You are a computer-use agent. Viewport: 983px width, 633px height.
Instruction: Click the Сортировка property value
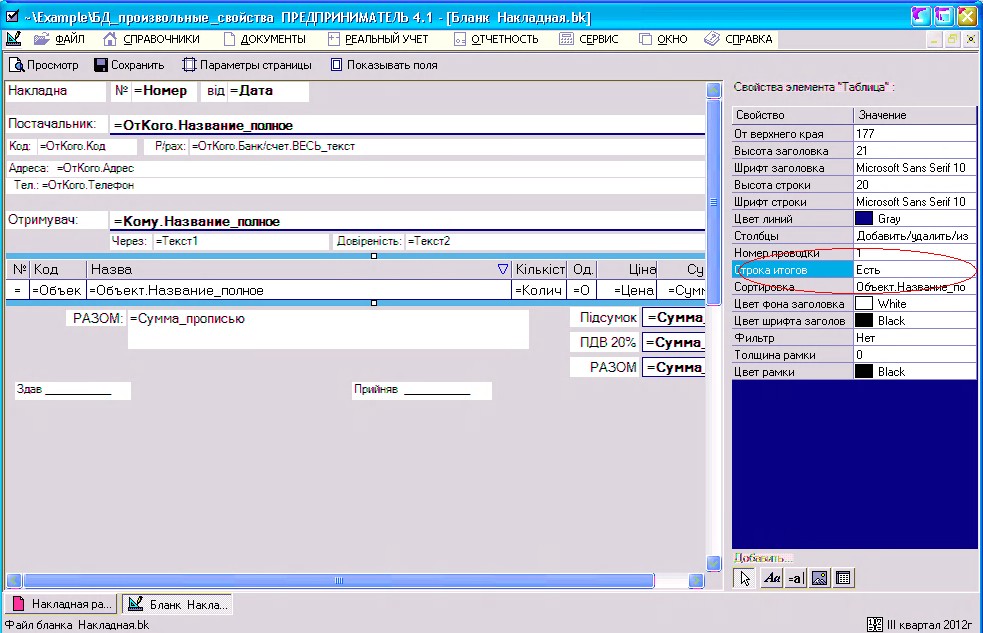coord(913,286)
